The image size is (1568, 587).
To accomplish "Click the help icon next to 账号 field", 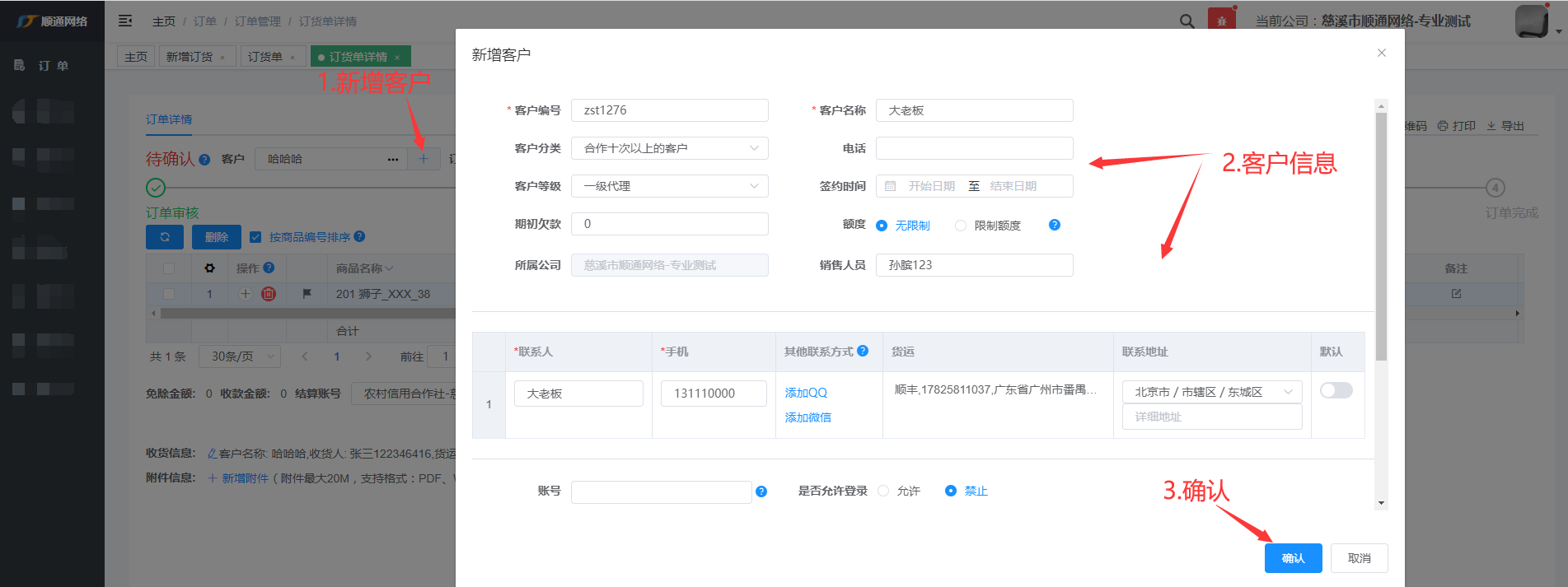I will click(761, 491).
